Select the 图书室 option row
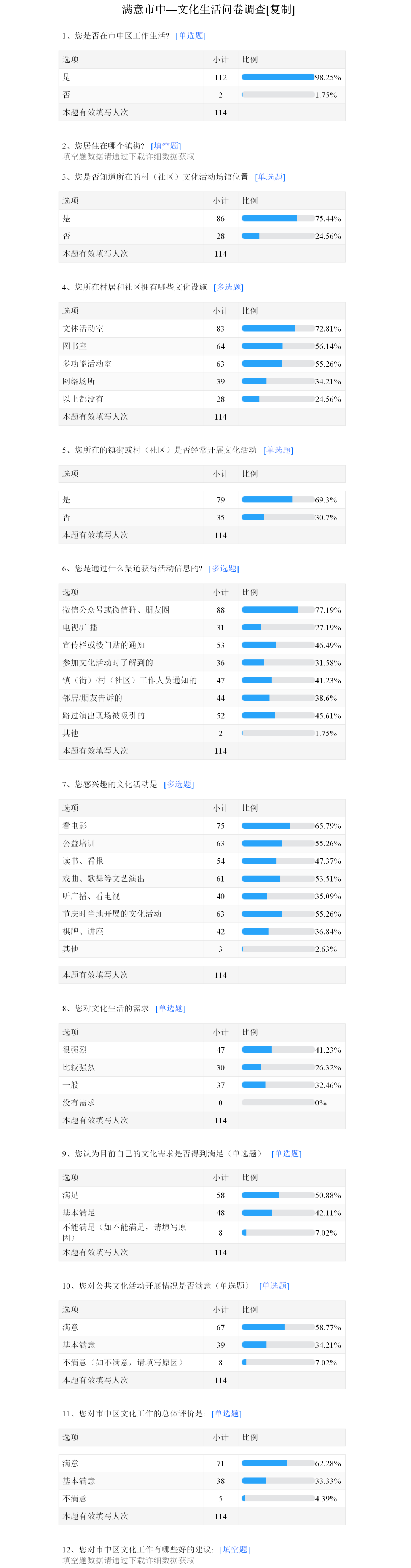This screenshot has width=411, height=1568. point(75,346)
